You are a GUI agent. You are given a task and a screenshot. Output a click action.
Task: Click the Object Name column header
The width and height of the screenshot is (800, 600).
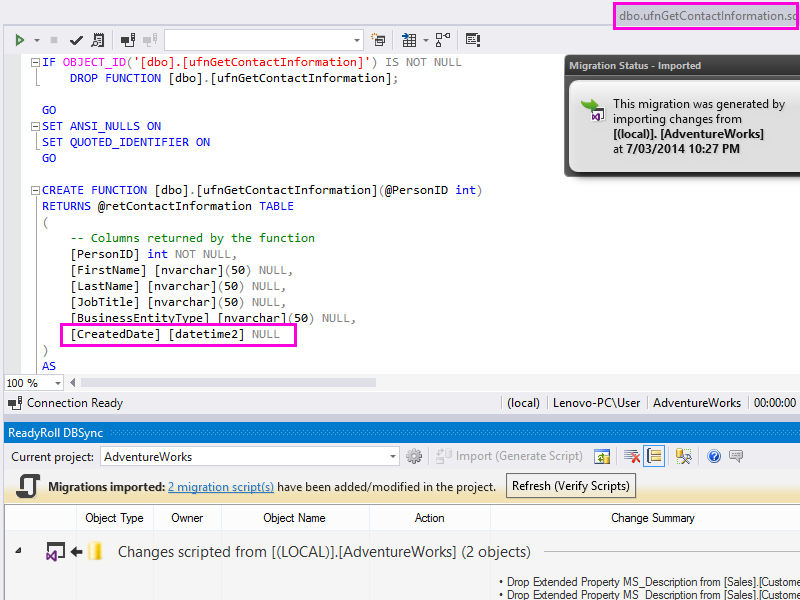(x=294, y=518)
